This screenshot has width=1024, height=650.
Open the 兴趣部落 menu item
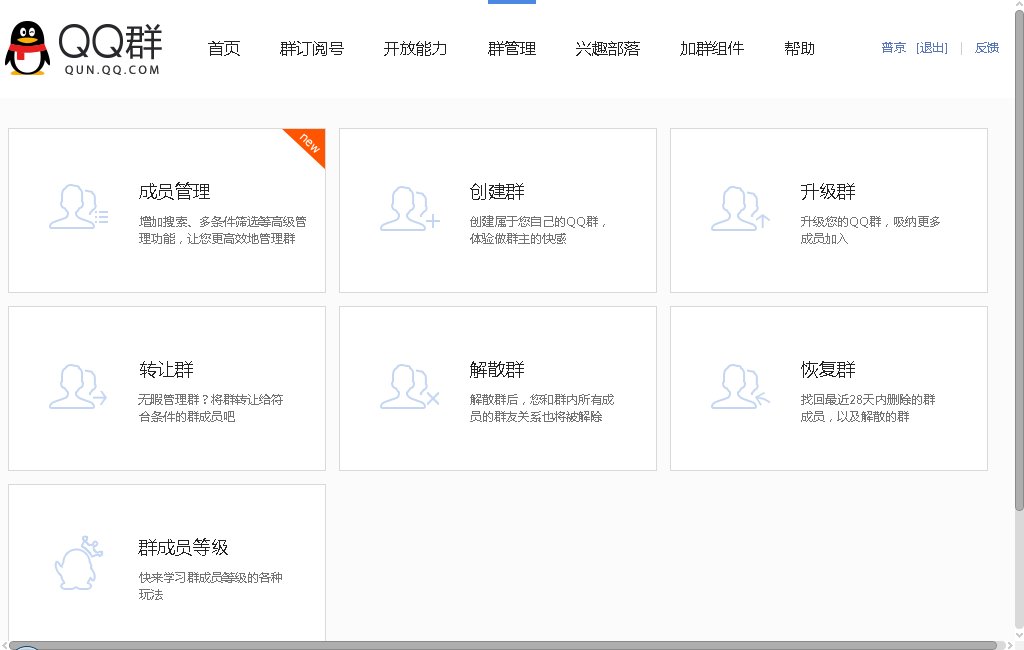point(609,47)
